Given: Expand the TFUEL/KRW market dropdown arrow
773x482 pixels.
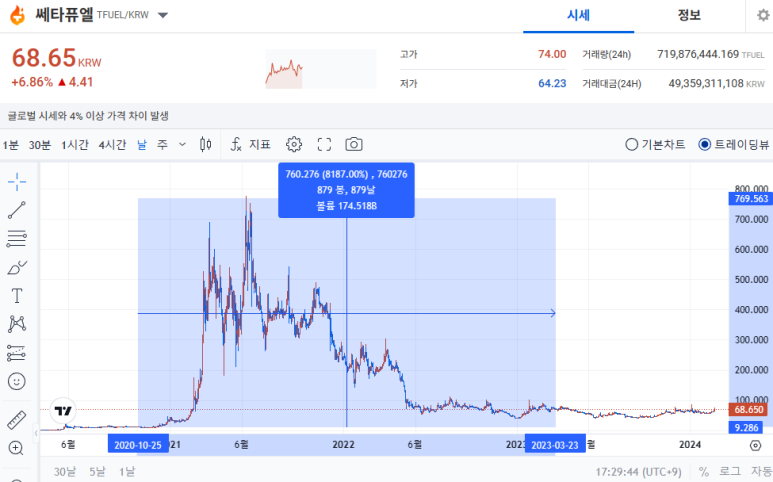Looking at the screenshot, I should (x=163, y=15).
